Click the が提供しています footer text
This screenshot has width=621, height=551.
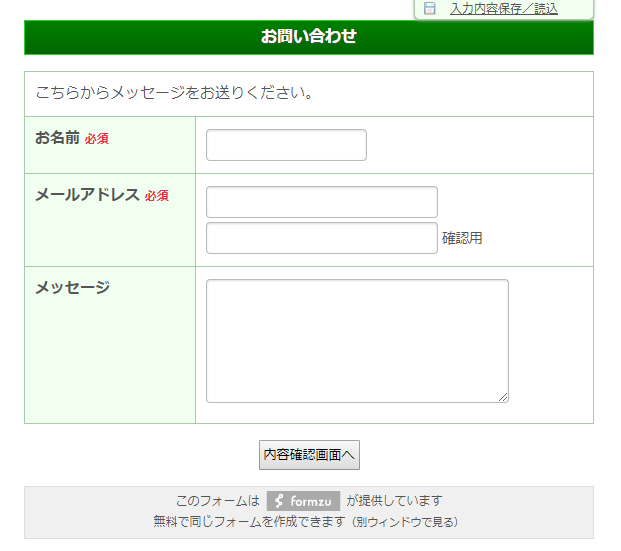[394, 501]
